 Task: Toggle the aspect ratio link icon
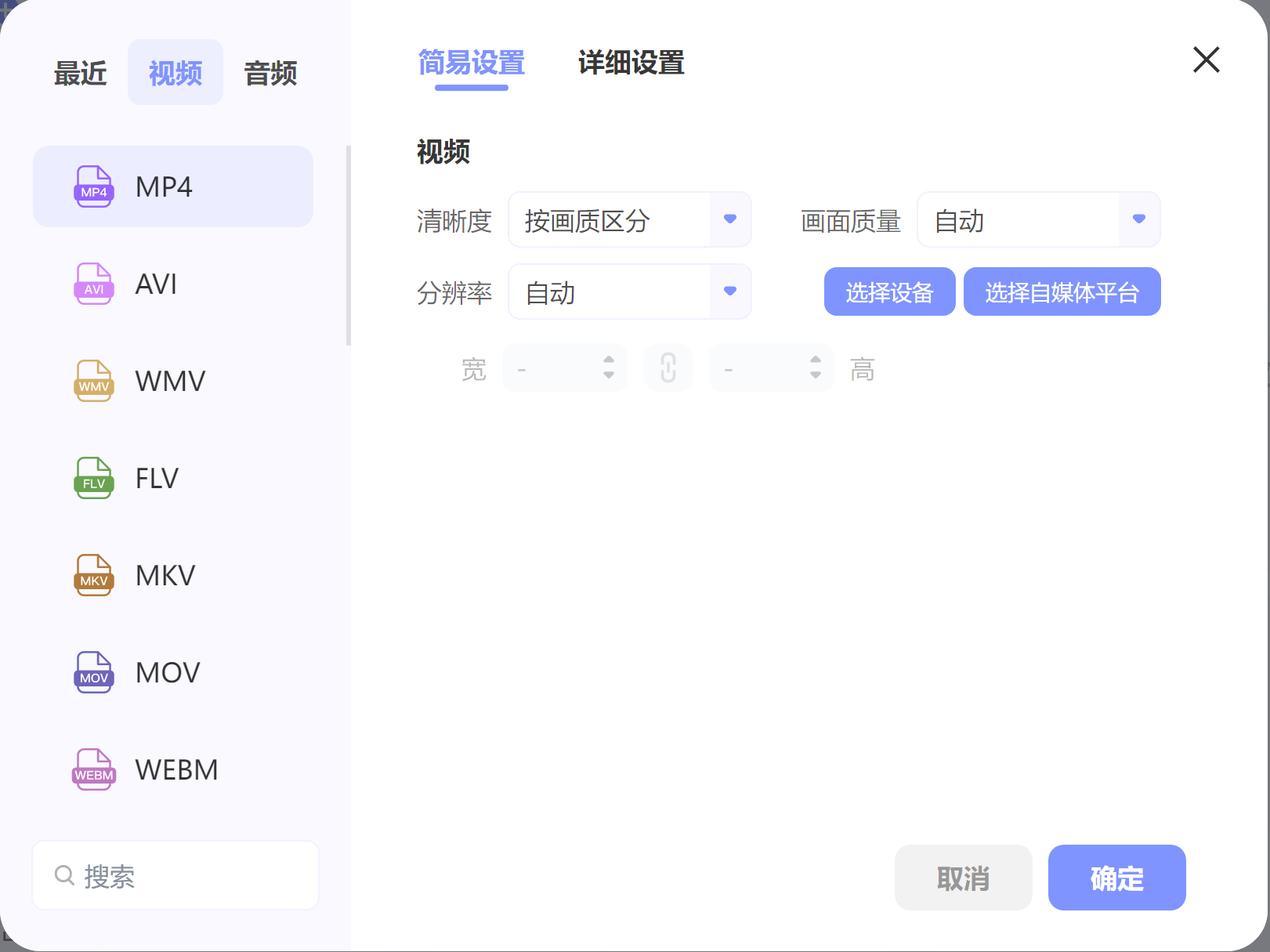coord(668,367)
